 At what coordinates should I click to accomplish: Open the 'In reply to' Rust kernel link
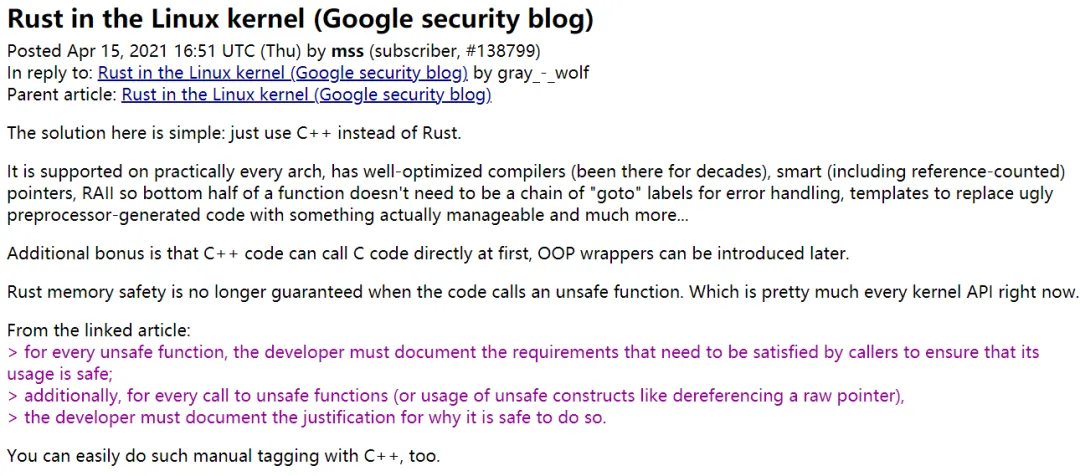[x=283, y=72]
